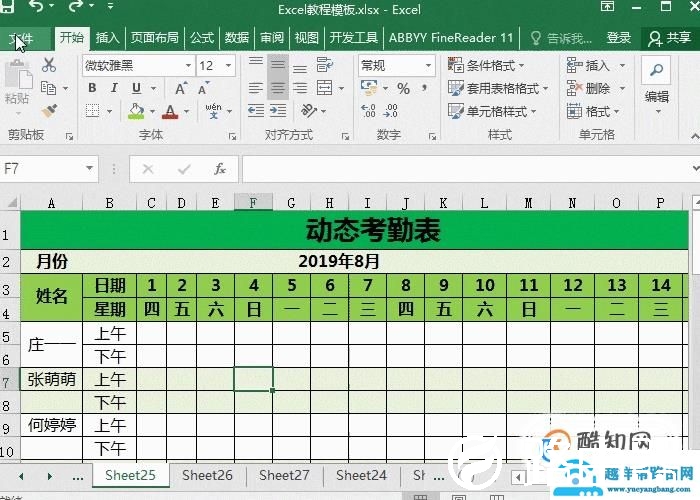Increase font size with large A icon
This screenshot has height=500, width=700.
(x=181, y=88)
